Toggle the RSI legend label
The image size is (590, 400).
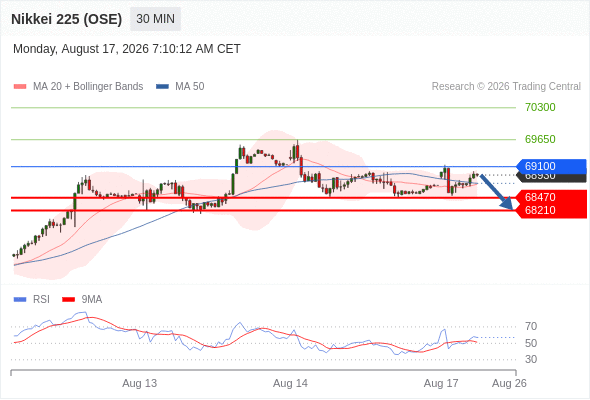click(x=41, y=300)
